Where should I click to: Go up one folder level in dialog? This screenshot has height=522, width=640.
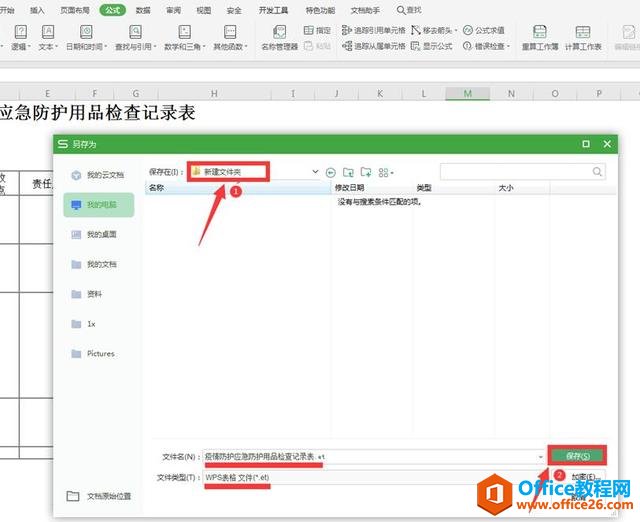click(348, 173)
